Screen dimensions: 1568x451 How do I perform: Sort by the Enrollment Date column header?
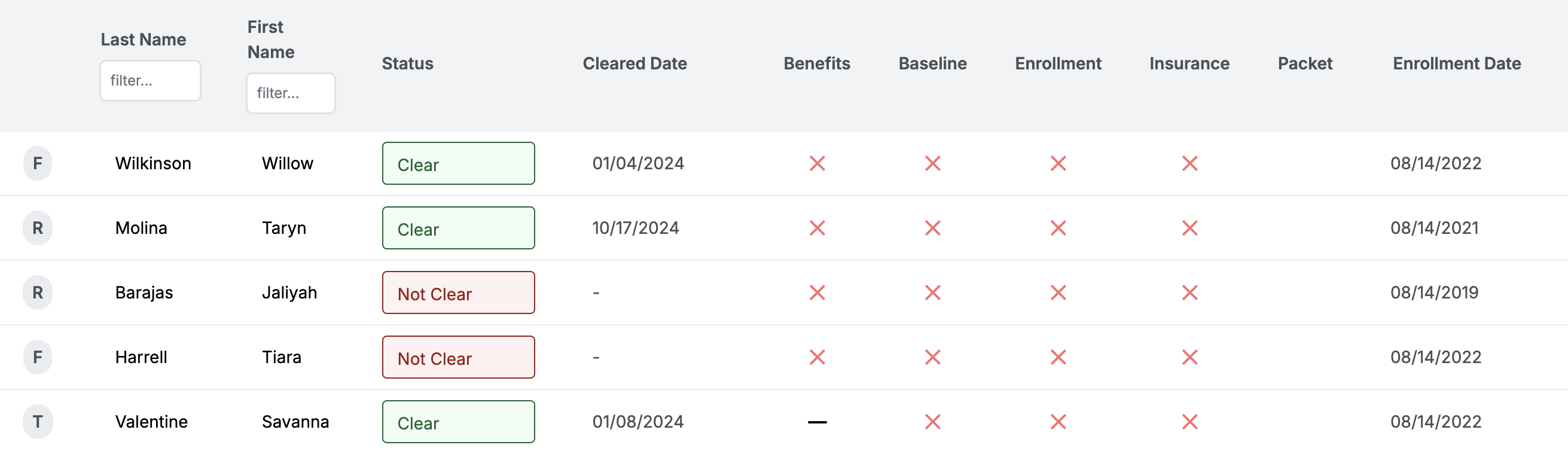pos(1457,63)
